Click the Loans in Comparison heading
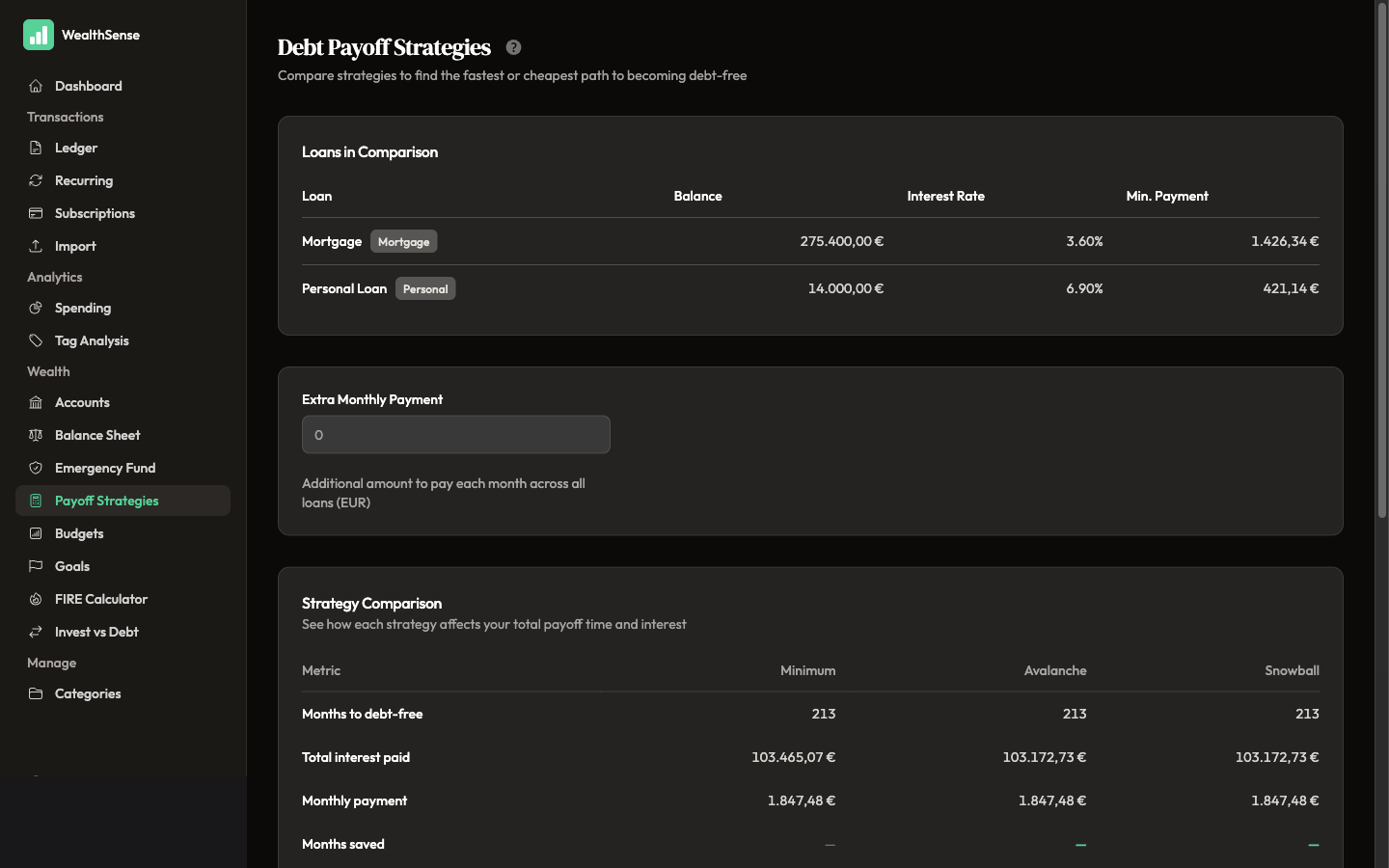Screen dimensions: 1389x868 pyautogui.click(x=369, y=151)
